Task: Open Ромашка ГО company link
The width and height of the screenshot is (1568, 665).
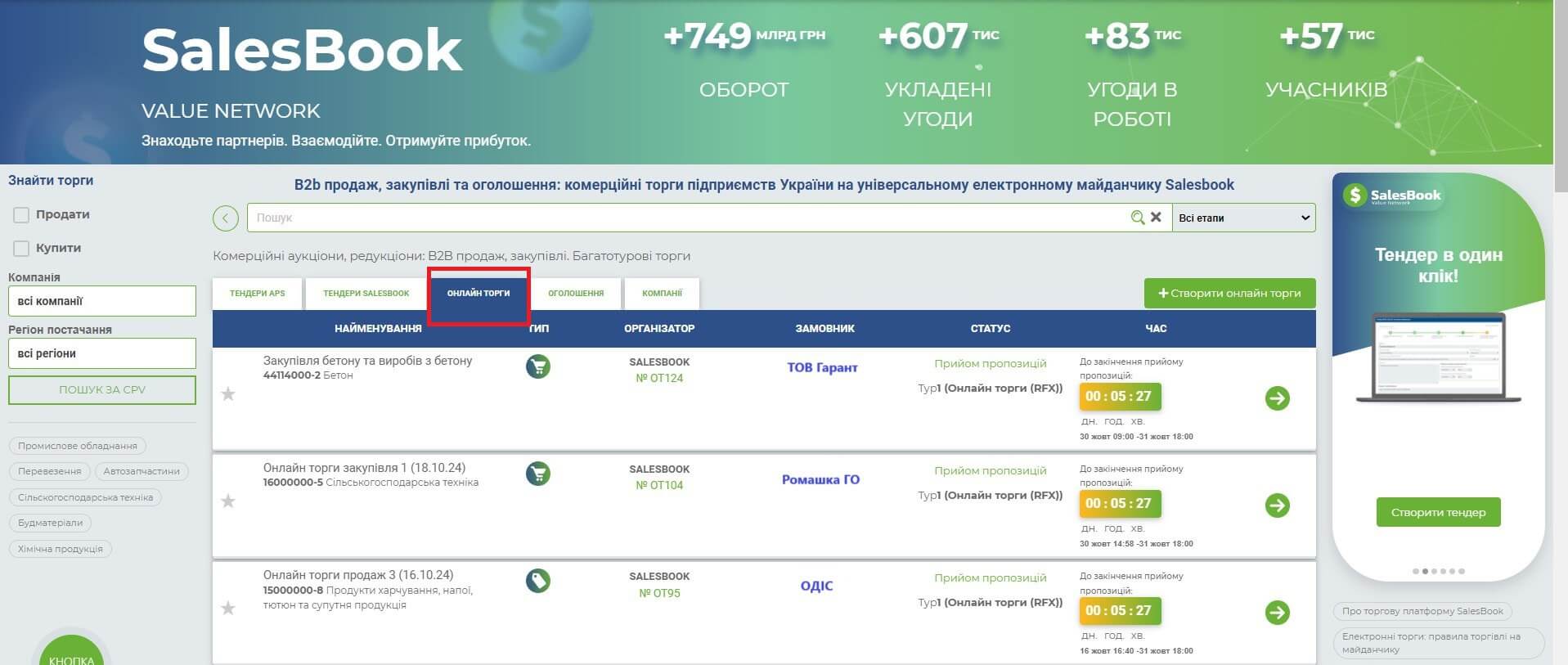Action: point(820,480)
